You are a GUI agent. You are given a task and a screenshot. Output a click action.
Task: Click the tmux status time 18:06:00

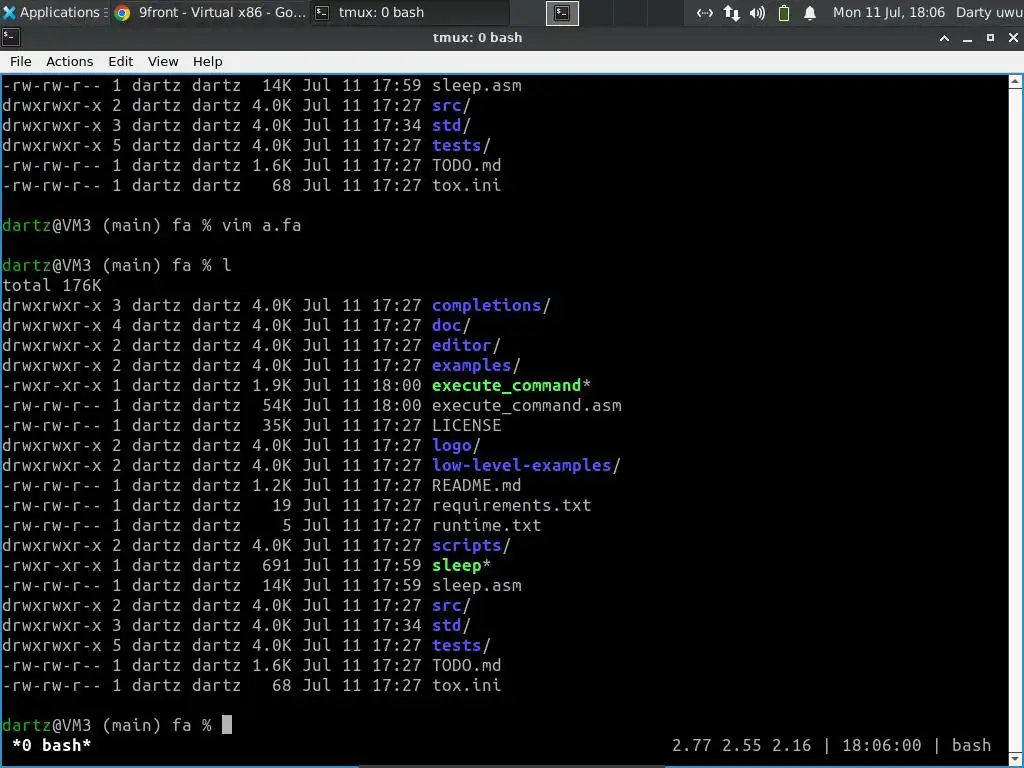point(881,745)
